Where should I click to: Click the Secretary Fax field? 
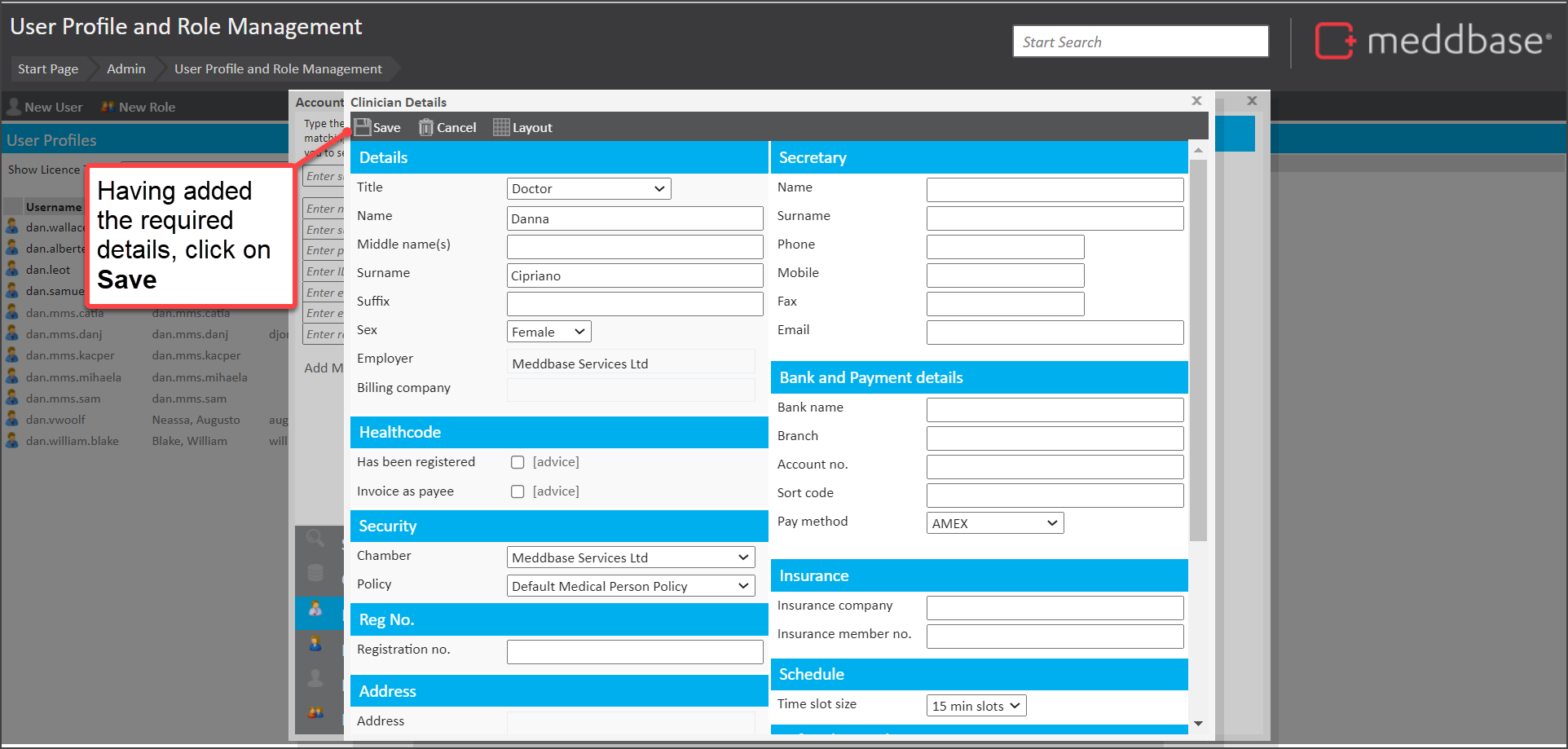(1005, 304)
